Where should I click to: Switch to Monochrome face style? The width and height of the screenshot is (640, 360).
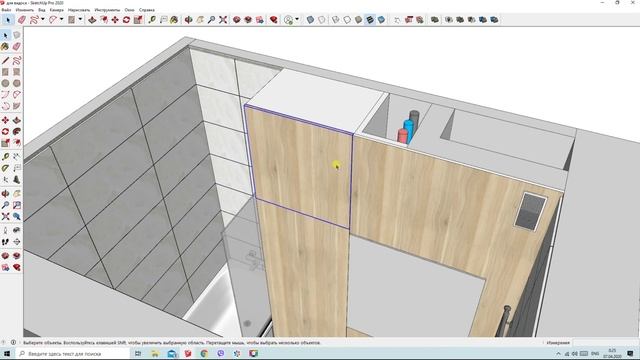pos(381,20)
